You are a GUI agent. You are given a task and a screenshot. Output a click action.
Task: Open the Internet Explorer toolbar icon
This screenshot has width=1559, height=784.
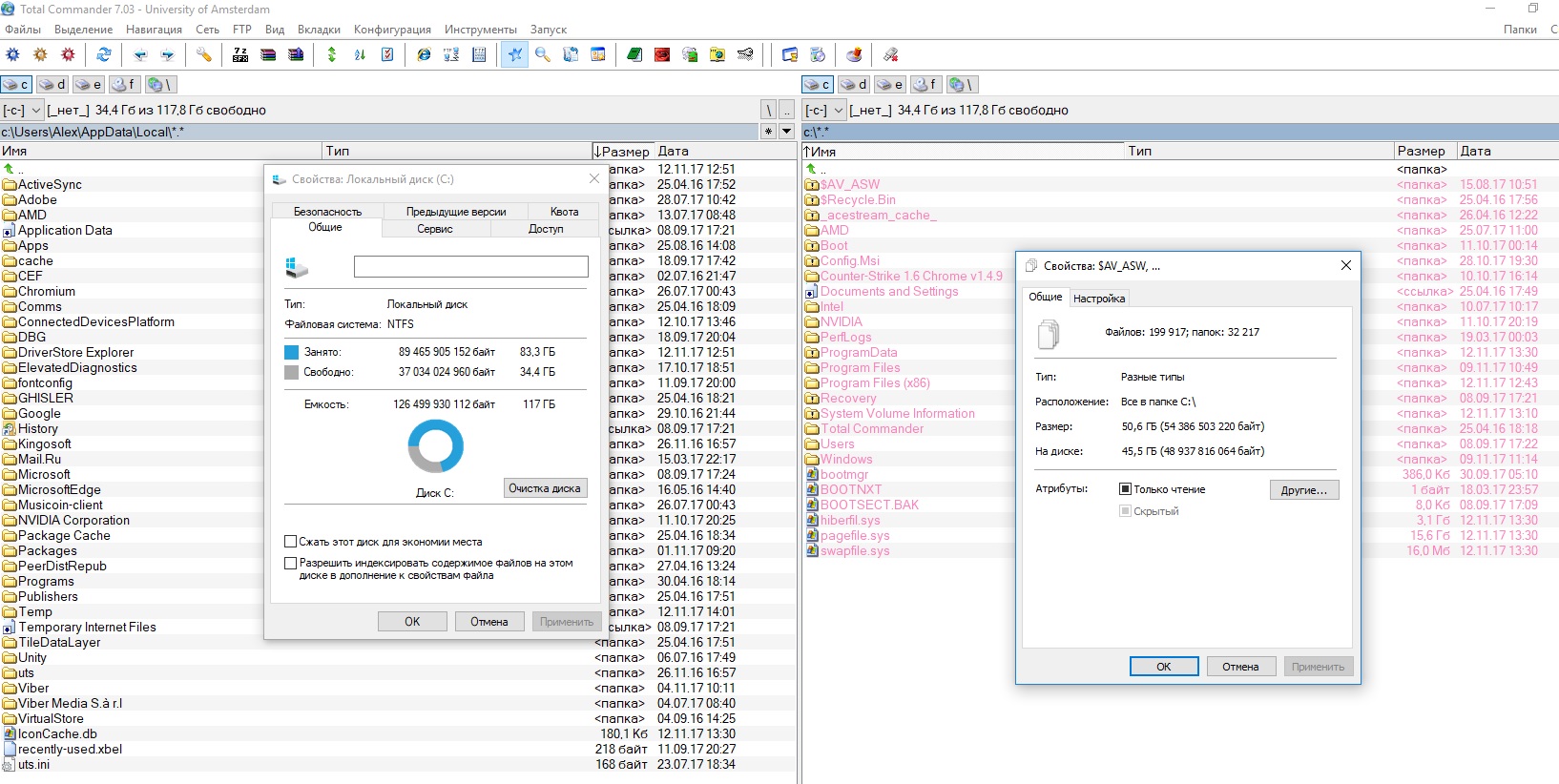click(424, 55)
